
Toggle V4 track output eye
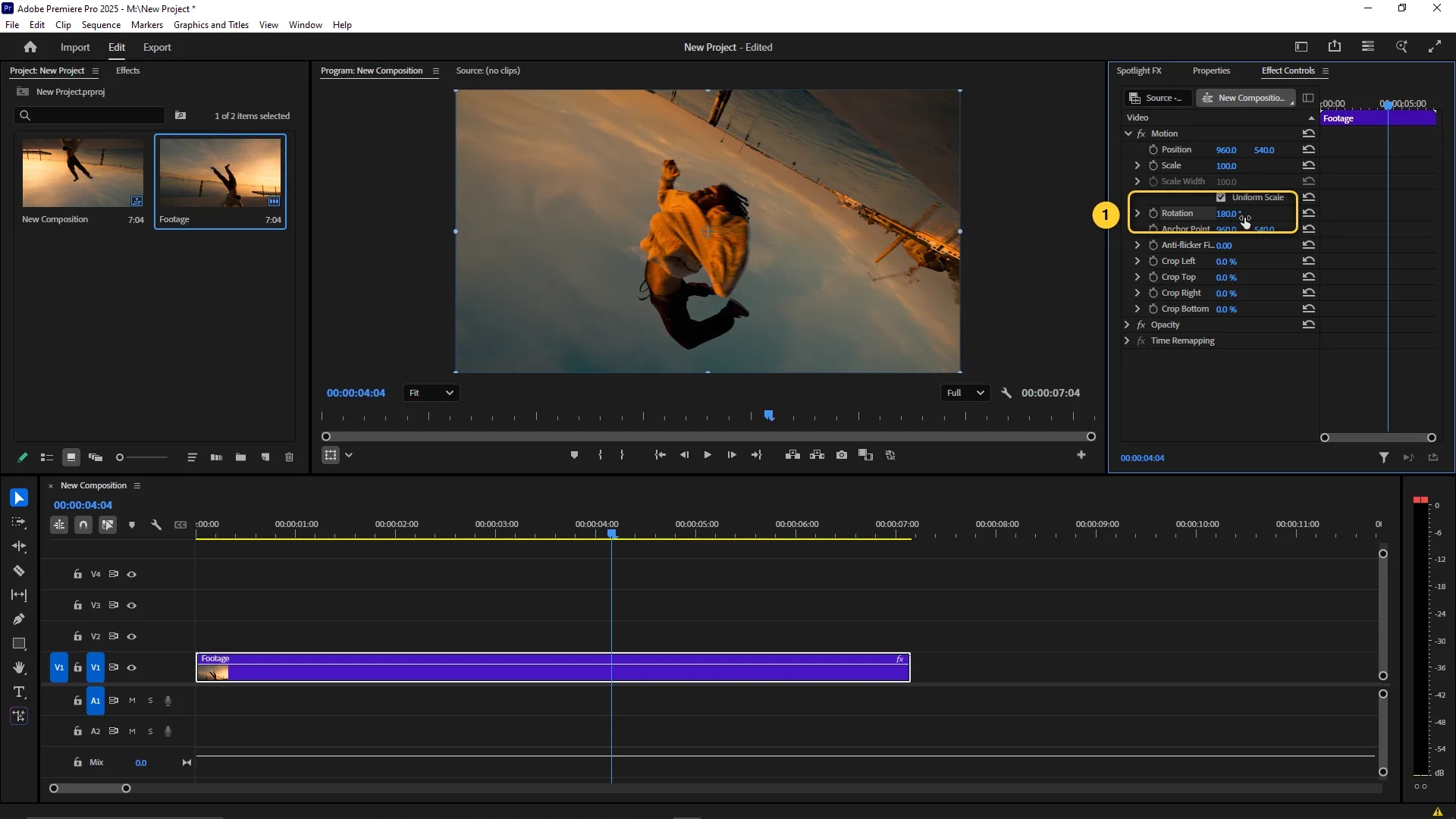pos(131,575)
